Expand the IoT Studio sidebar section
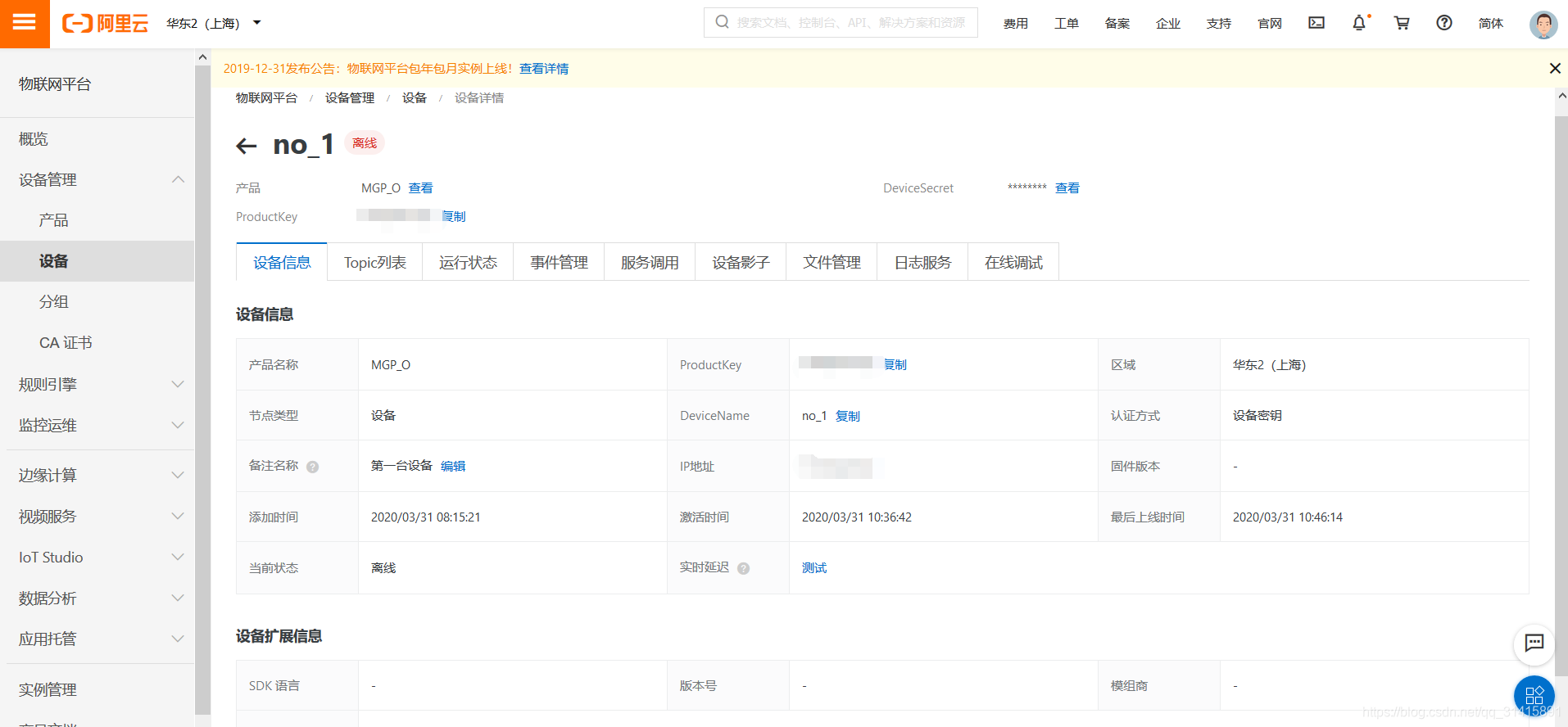The width and height of the screenshot is (1568, 727). pos(178,557)
